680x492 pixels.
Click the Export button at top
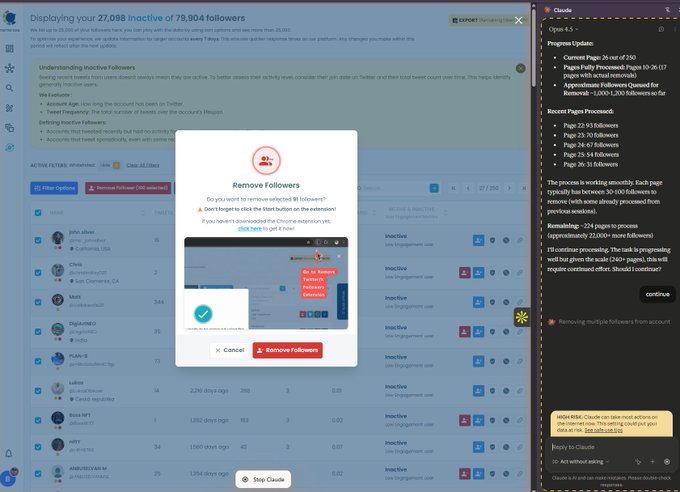click(x=488, y=20)
